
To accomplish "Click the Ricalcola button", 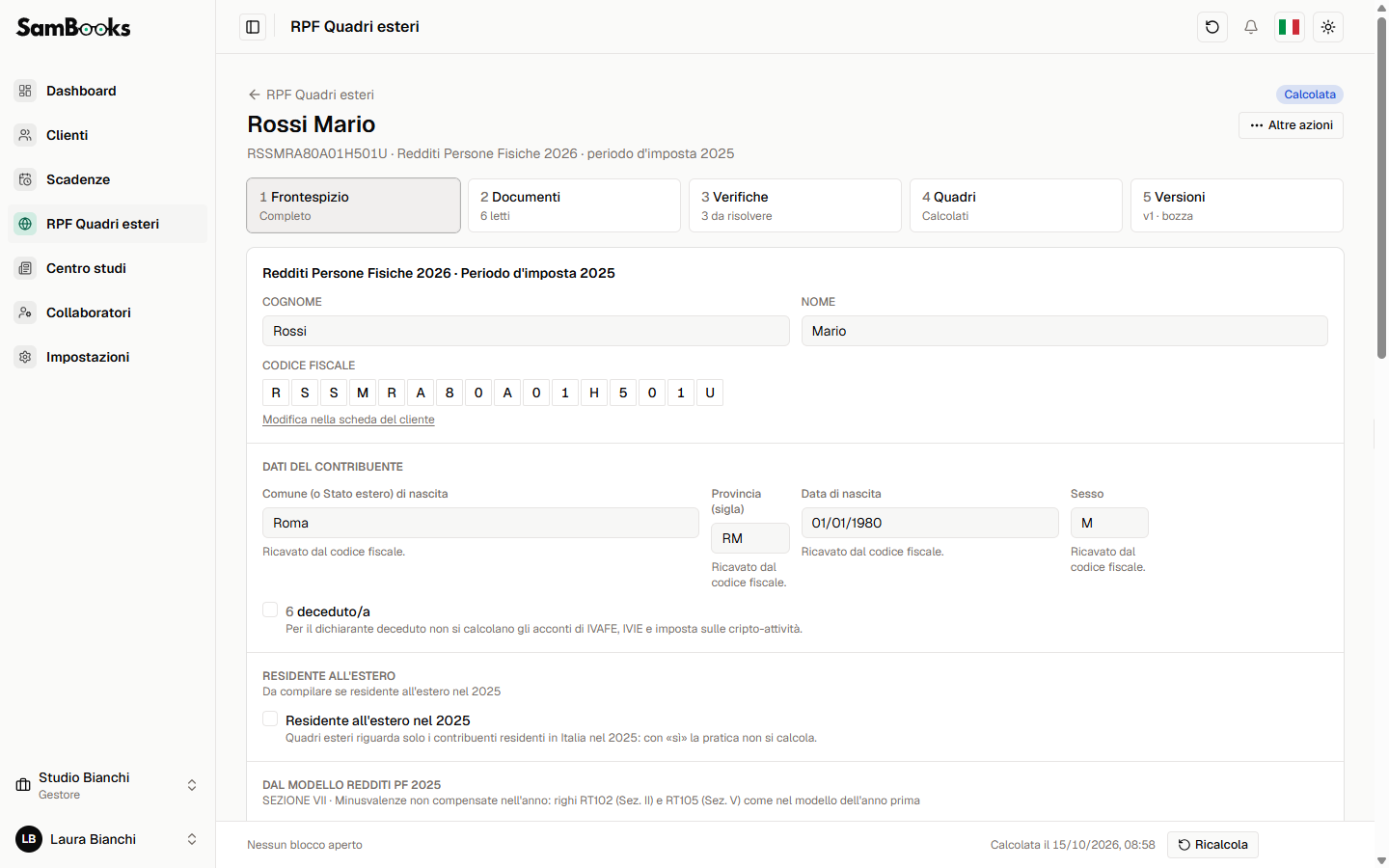I will (x=1212, y=845).
